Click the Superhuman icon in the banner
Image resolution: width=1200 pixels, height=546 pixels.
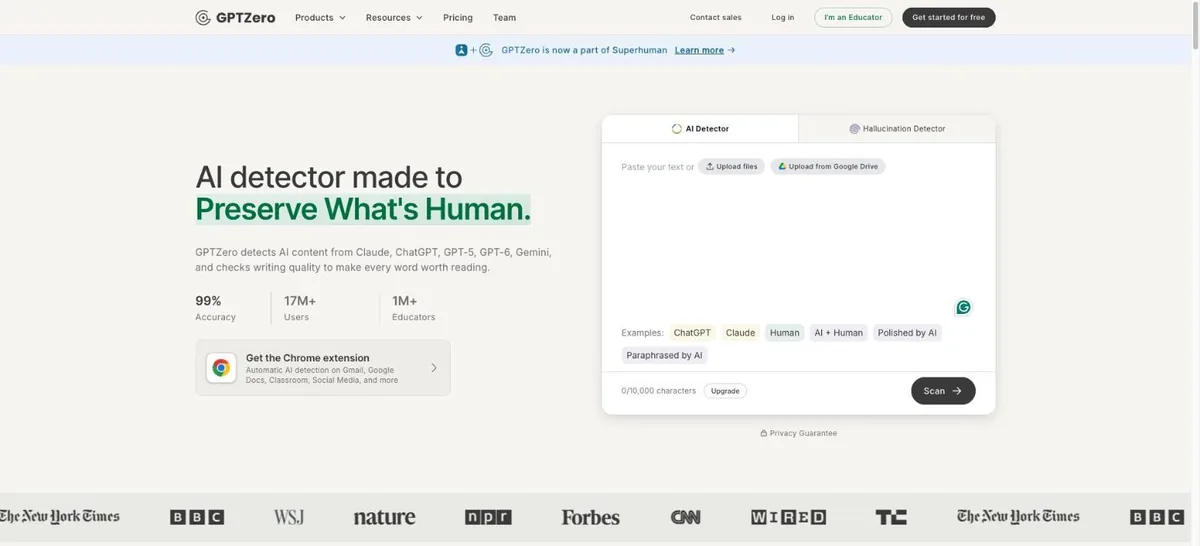click(461, 50)
